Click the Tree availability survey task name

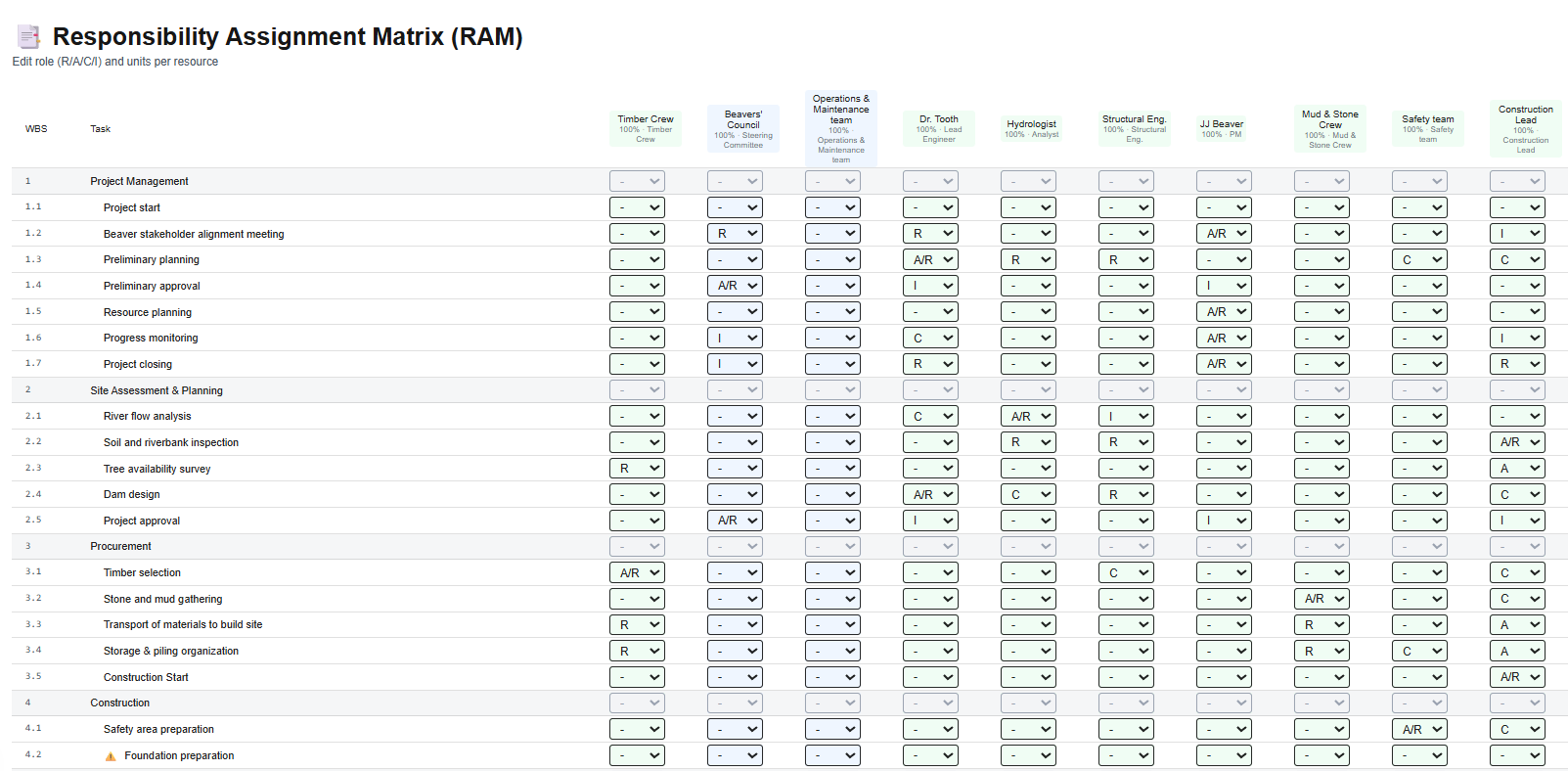pos(157,469)
